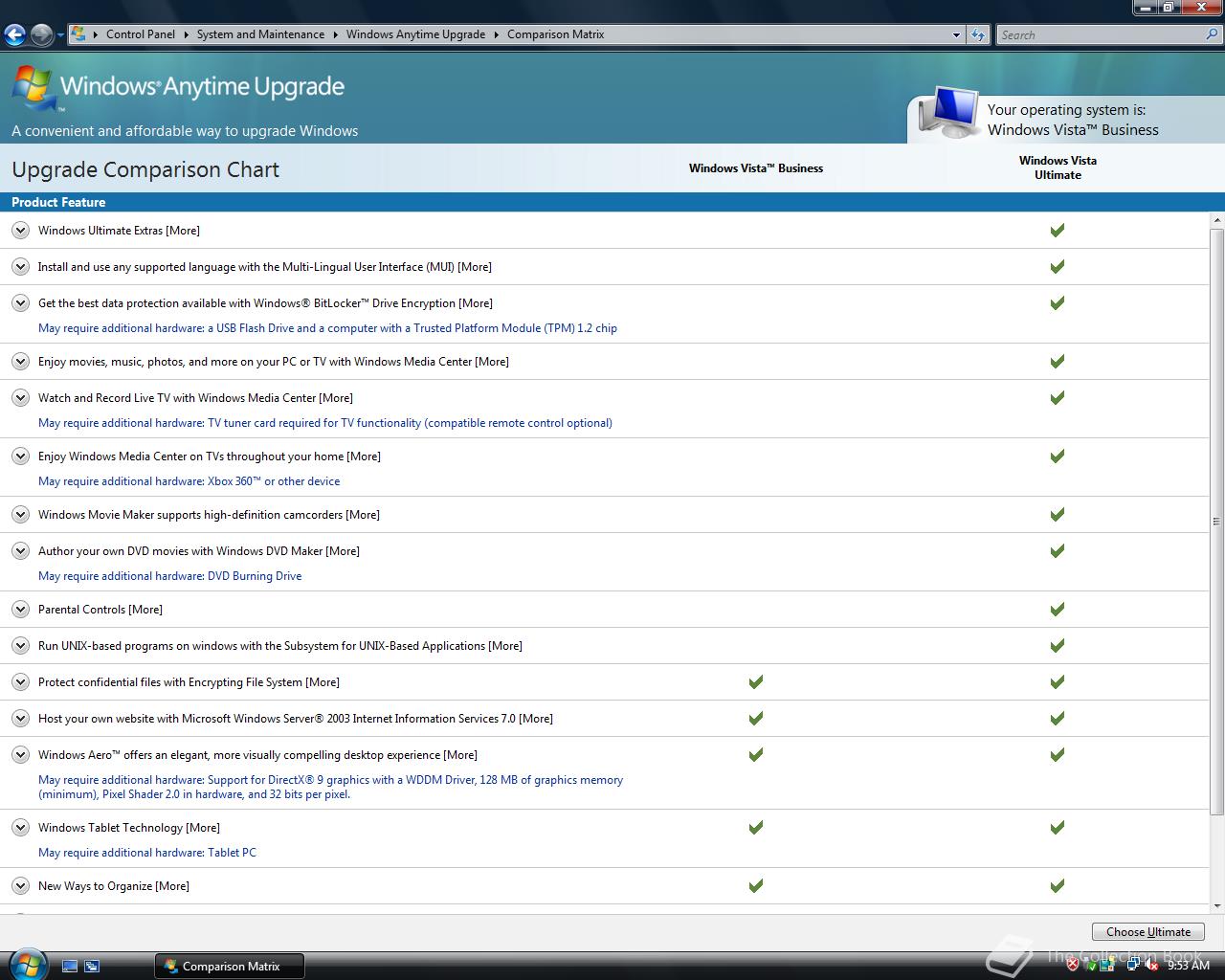Click the address bar Control Panel icon
The image size is (1225, 980).
(x=78, y=34)
